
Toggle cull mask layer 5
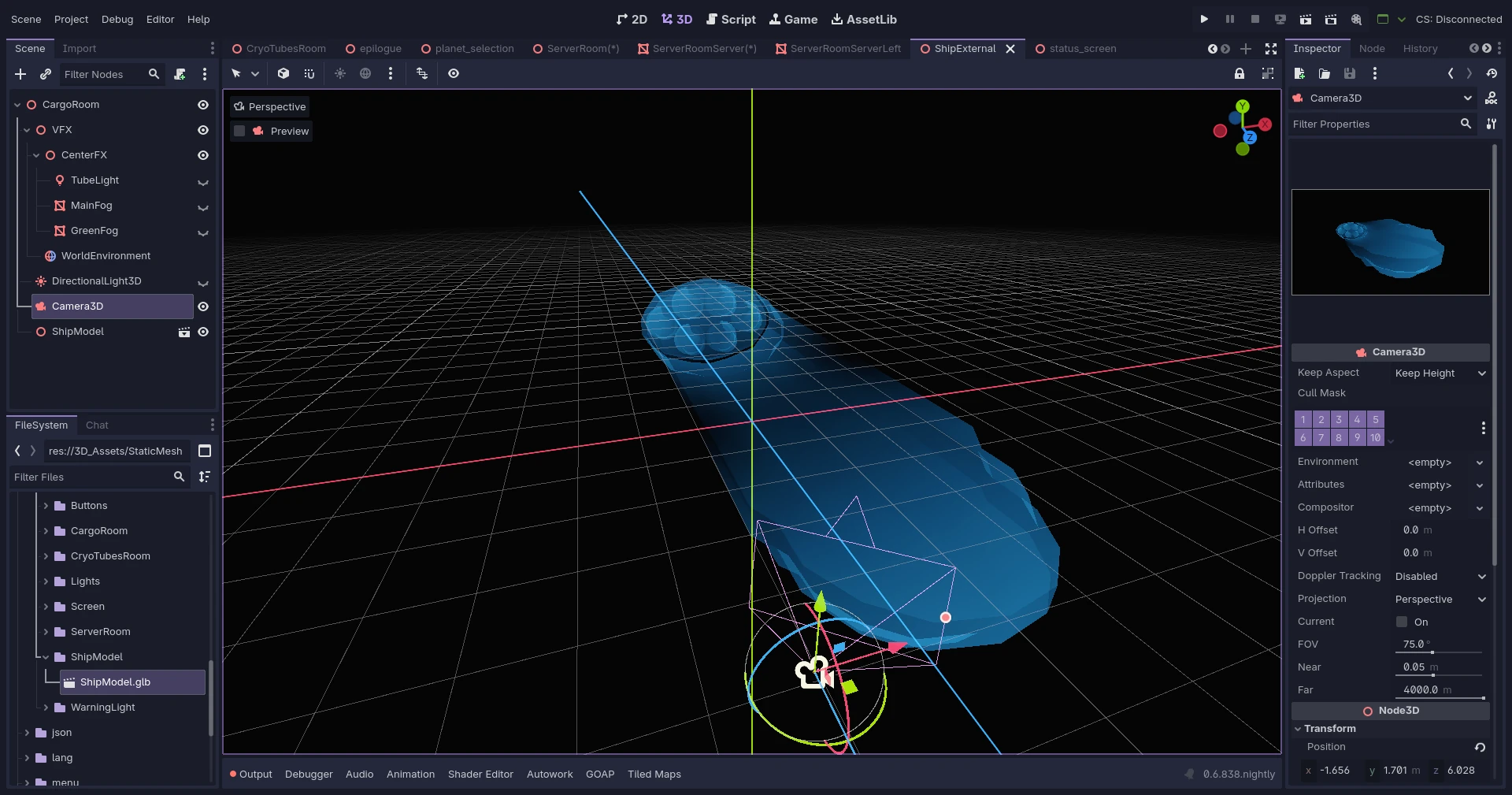(x=1376, y=419)
